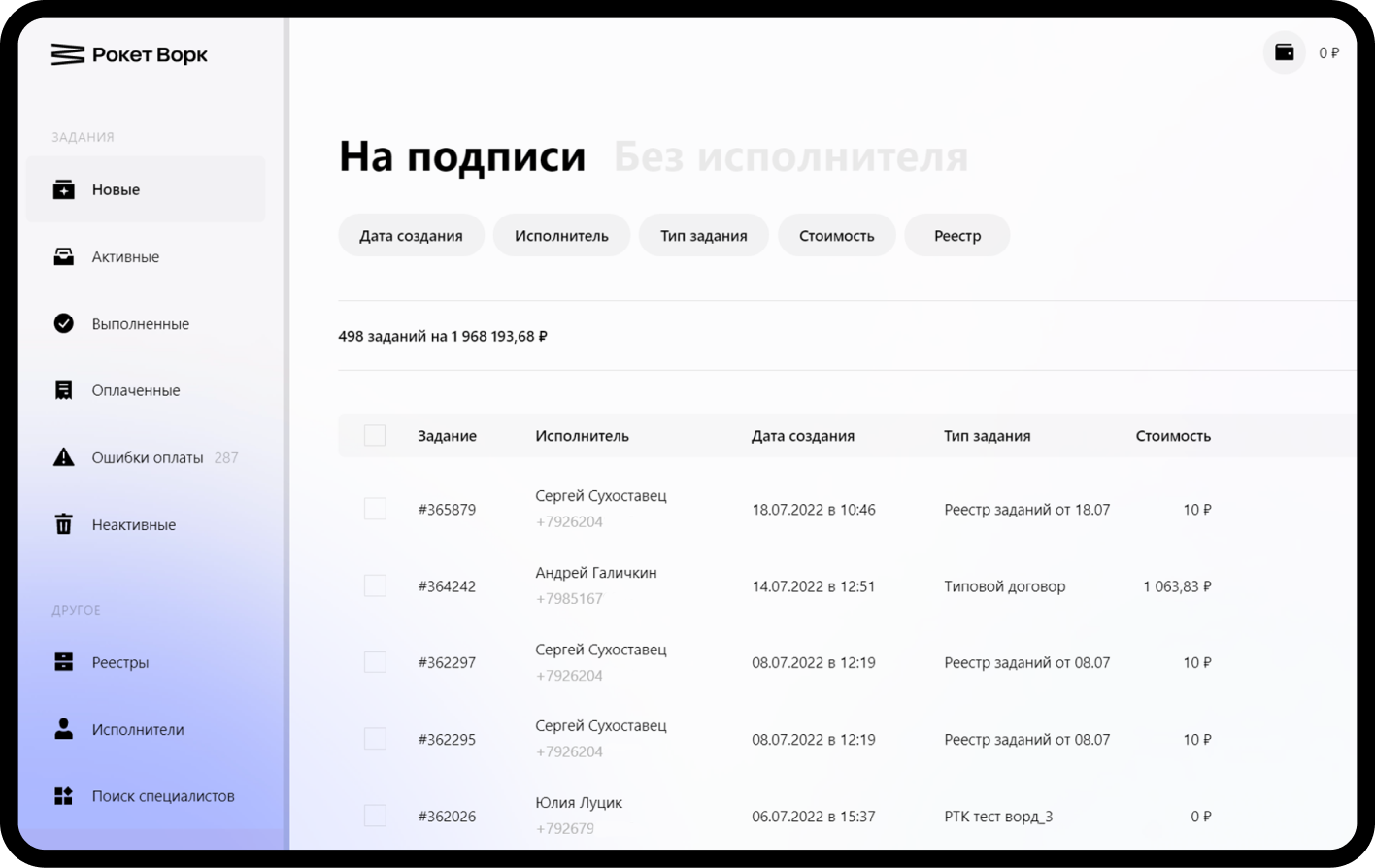Viewport: 1375px width, 868px height.
Task: Select the На подписи tab
Action: (x=462, y=156)
